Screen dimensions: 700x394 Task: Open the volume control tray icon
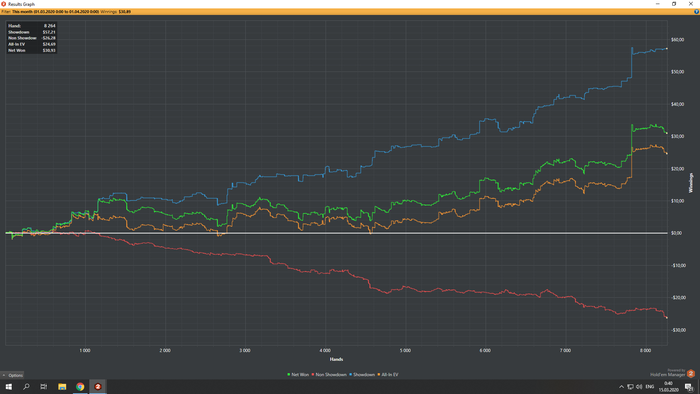[639, 387]
